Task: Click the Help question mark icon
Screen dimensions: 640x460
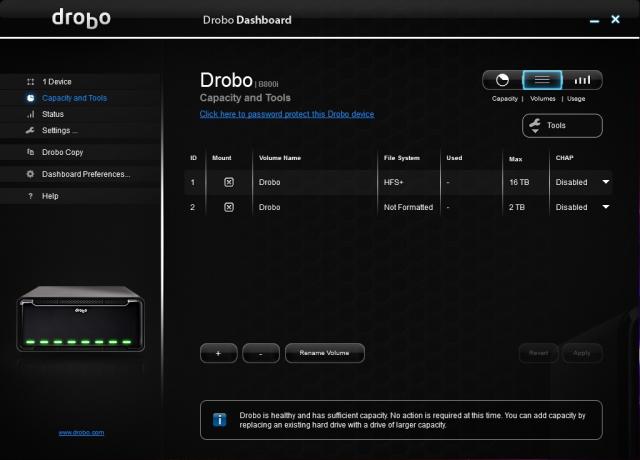Action: tap(30, 196)
